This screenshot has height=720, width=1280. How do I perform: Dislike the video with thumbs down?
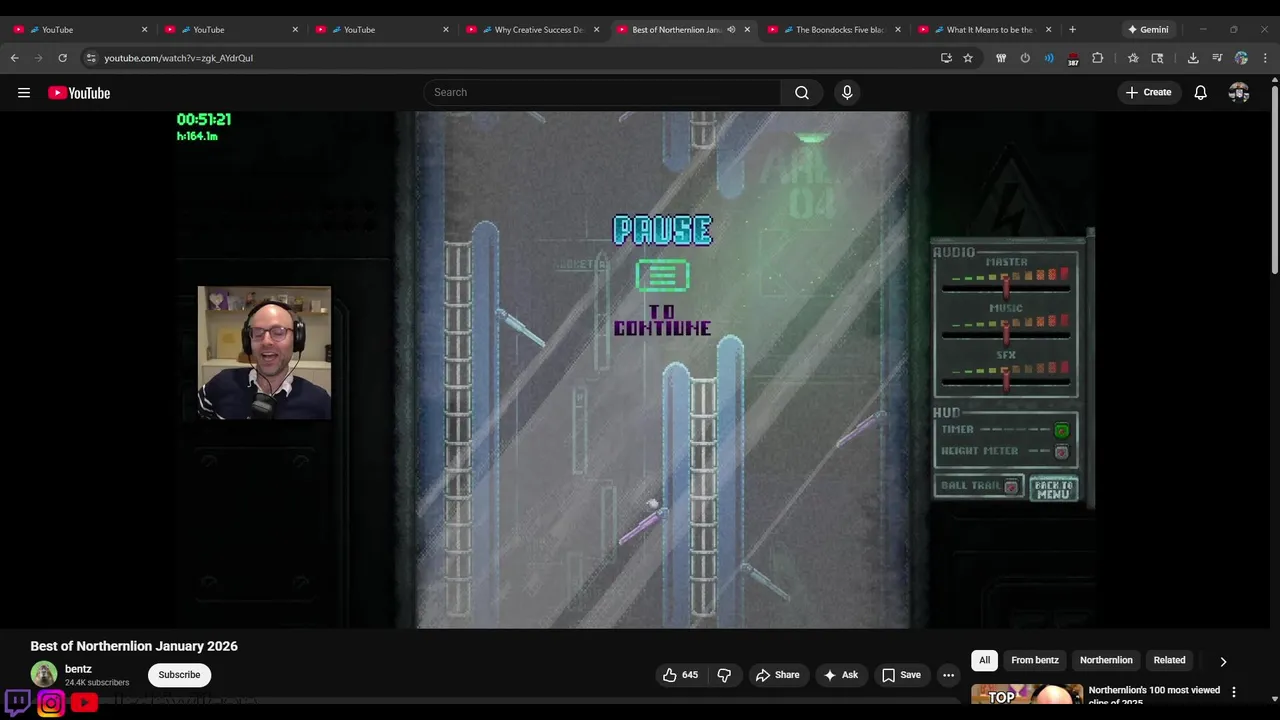[724, 675]
